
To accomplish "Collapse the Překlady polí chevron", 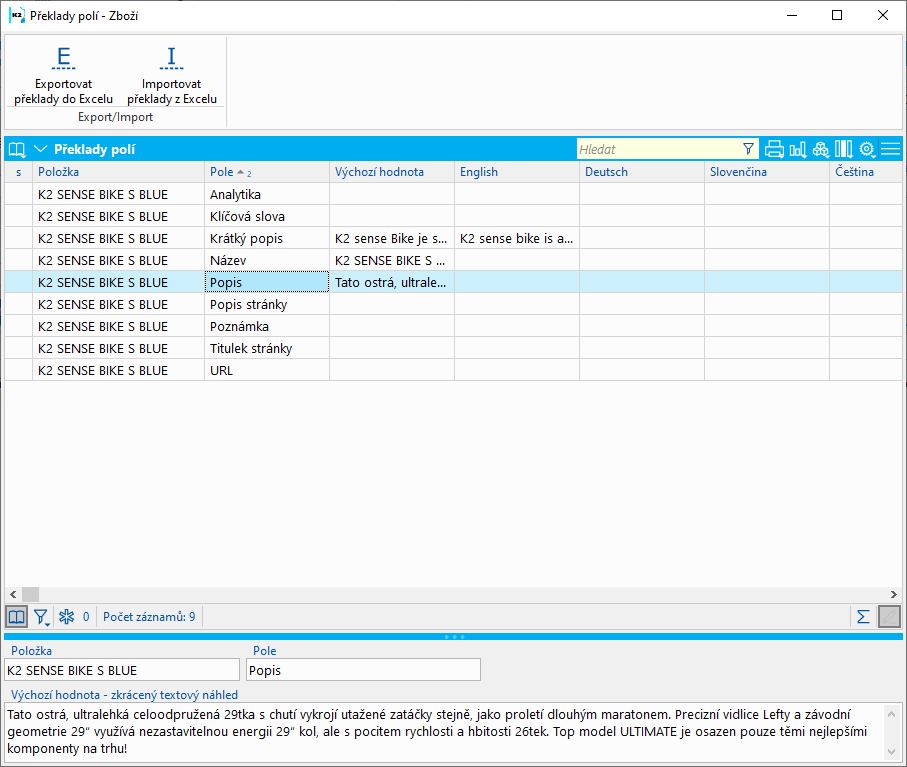I will 40,149.
